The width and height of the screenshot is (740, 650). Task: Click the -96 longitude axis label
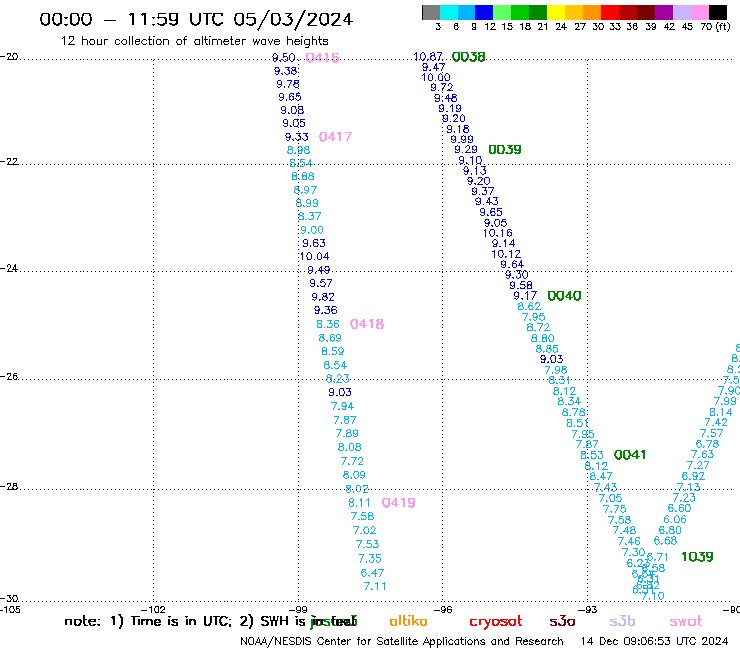click(x=443, y=609)
